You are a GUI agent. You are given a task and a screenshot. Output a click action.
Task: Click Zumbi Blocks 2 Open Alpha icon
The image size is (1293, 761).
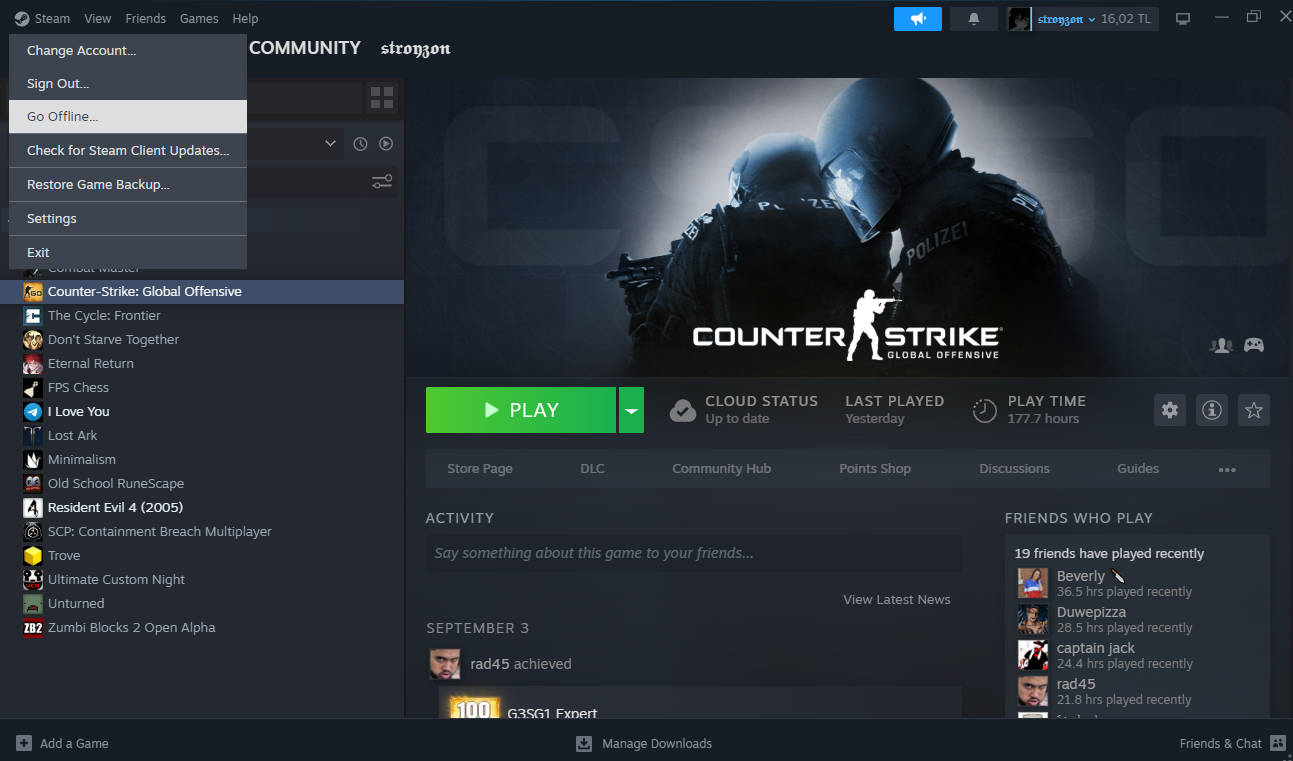coord(33,628)
